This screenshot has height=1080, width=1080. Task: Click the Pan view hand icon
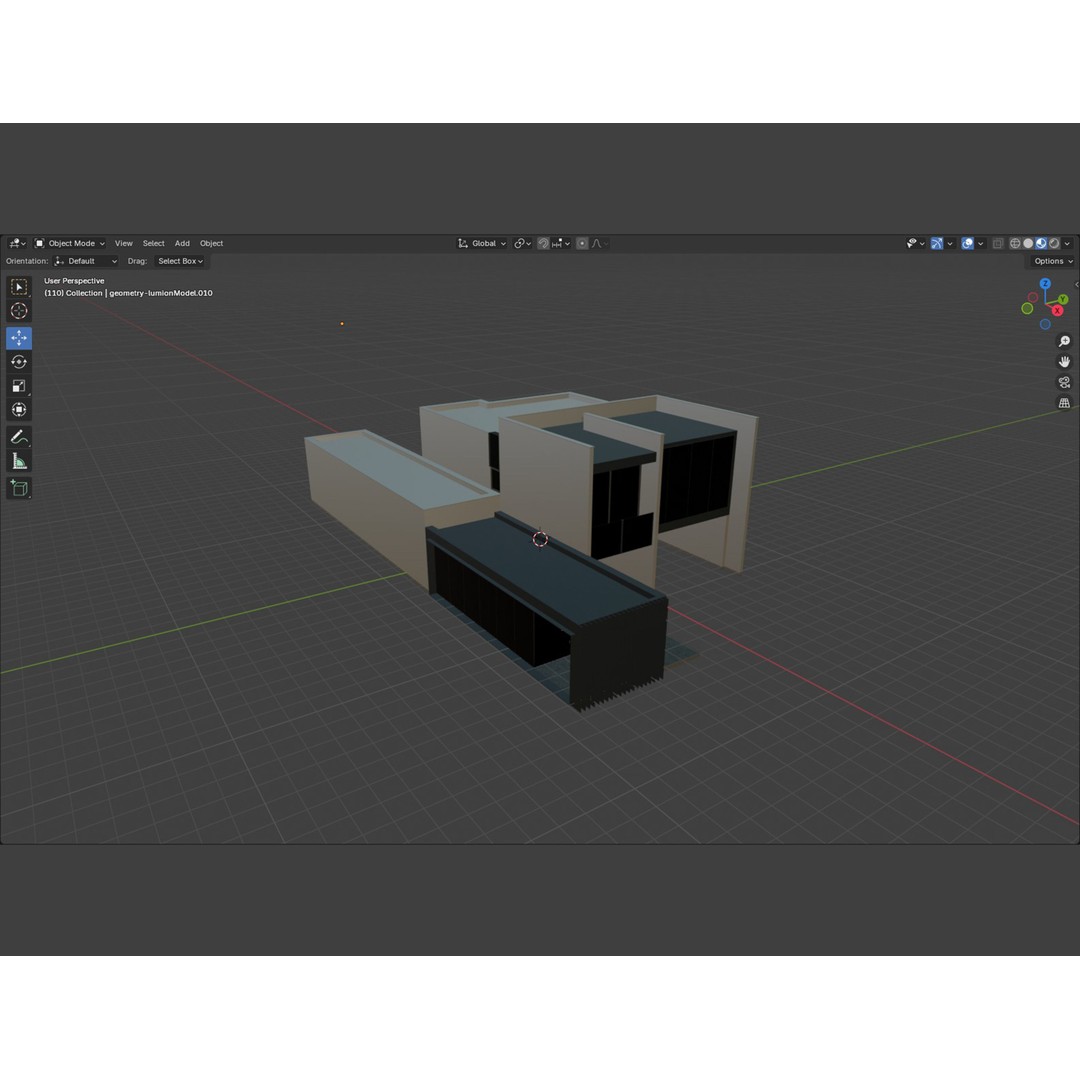1064,362
